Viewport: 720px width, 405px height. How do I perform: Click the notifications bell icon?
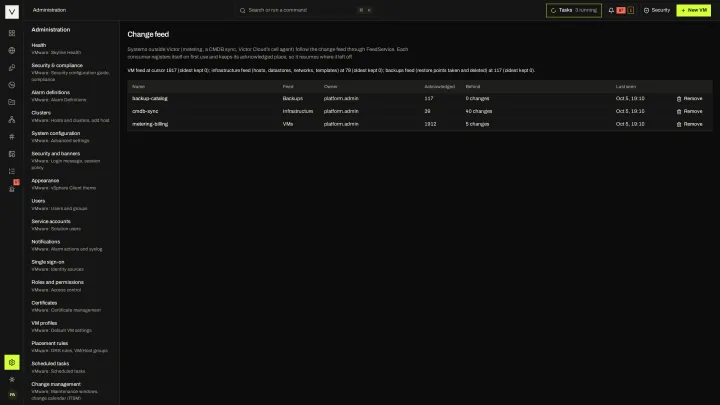point(611,10)
